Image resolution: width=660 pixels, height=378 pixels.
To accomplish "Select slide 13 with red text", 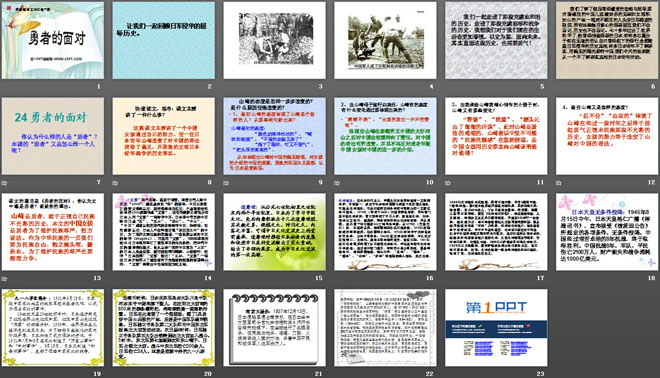I will coord(53,232).
